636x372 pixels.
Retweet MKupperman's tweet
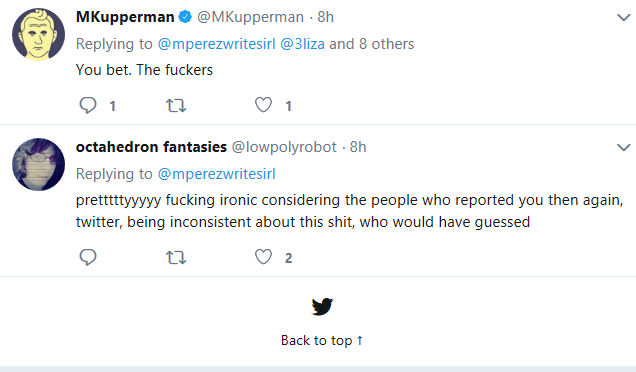176,105
